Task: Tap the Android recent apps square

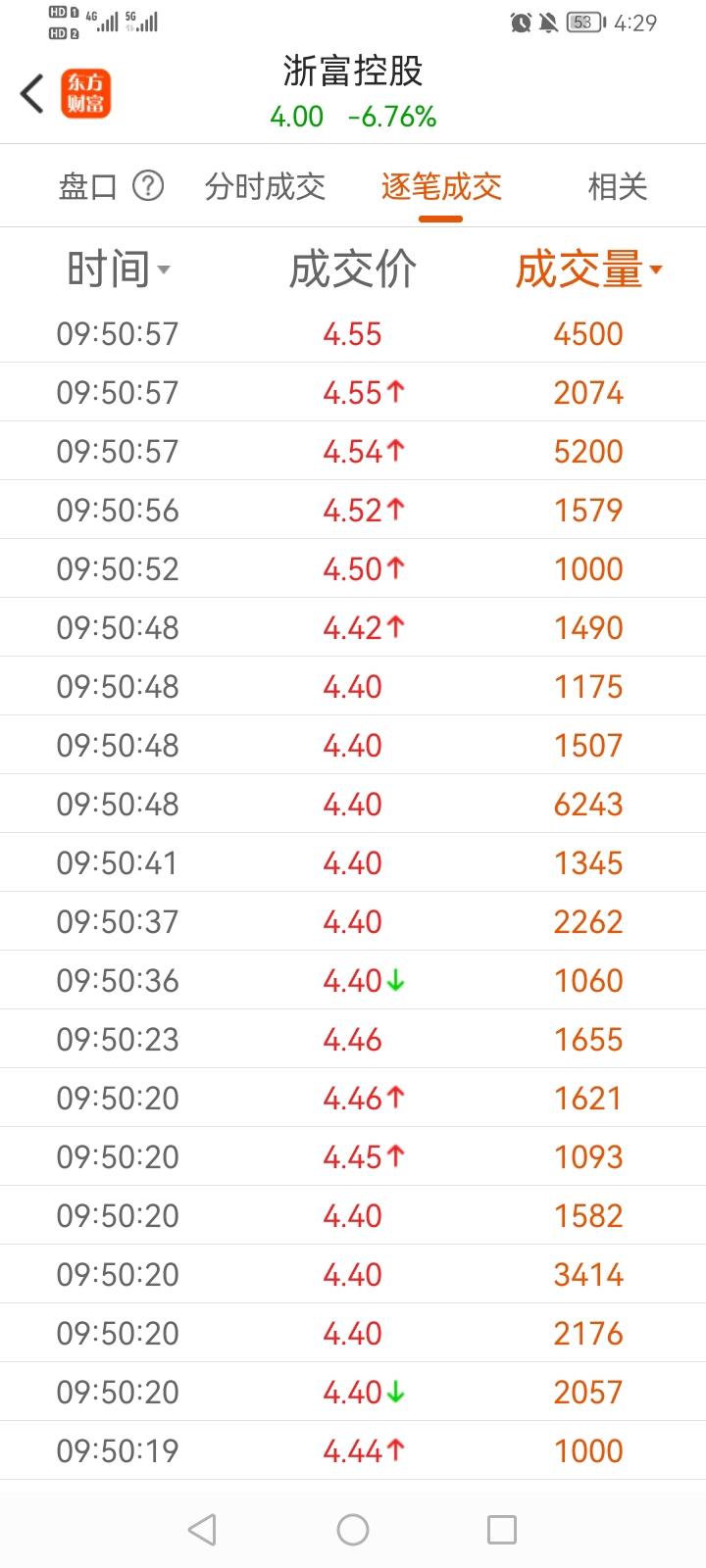Action: (502, 1530)
